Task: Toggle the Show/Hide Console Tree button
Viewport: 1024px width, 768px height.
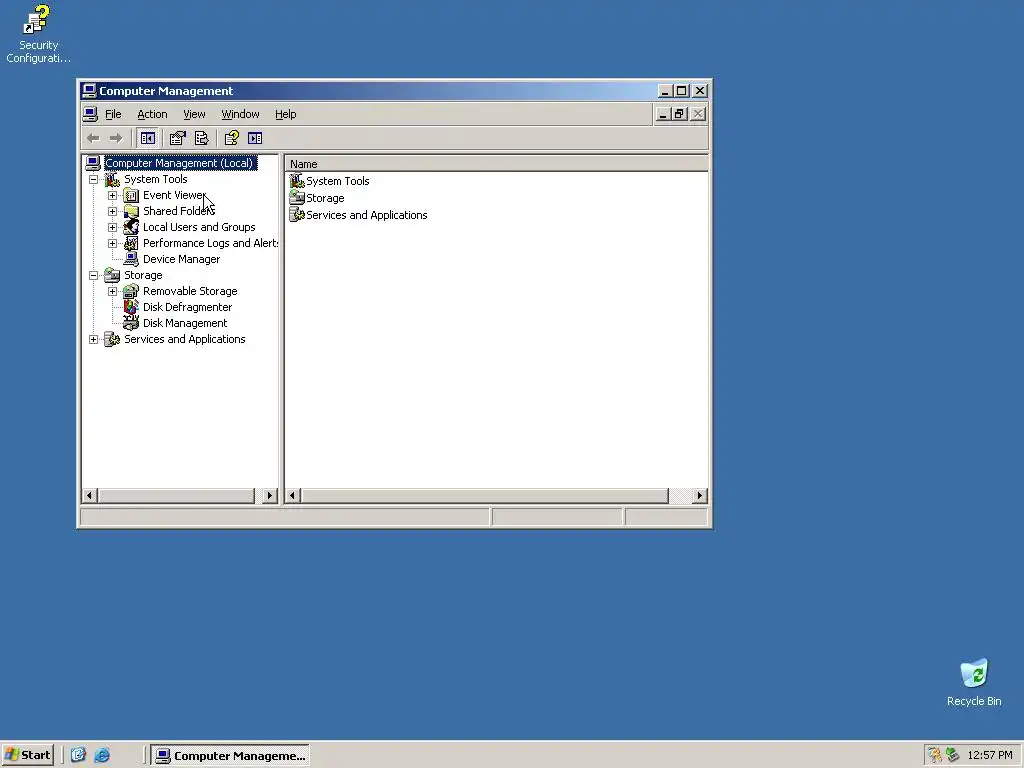Action: 148,138
